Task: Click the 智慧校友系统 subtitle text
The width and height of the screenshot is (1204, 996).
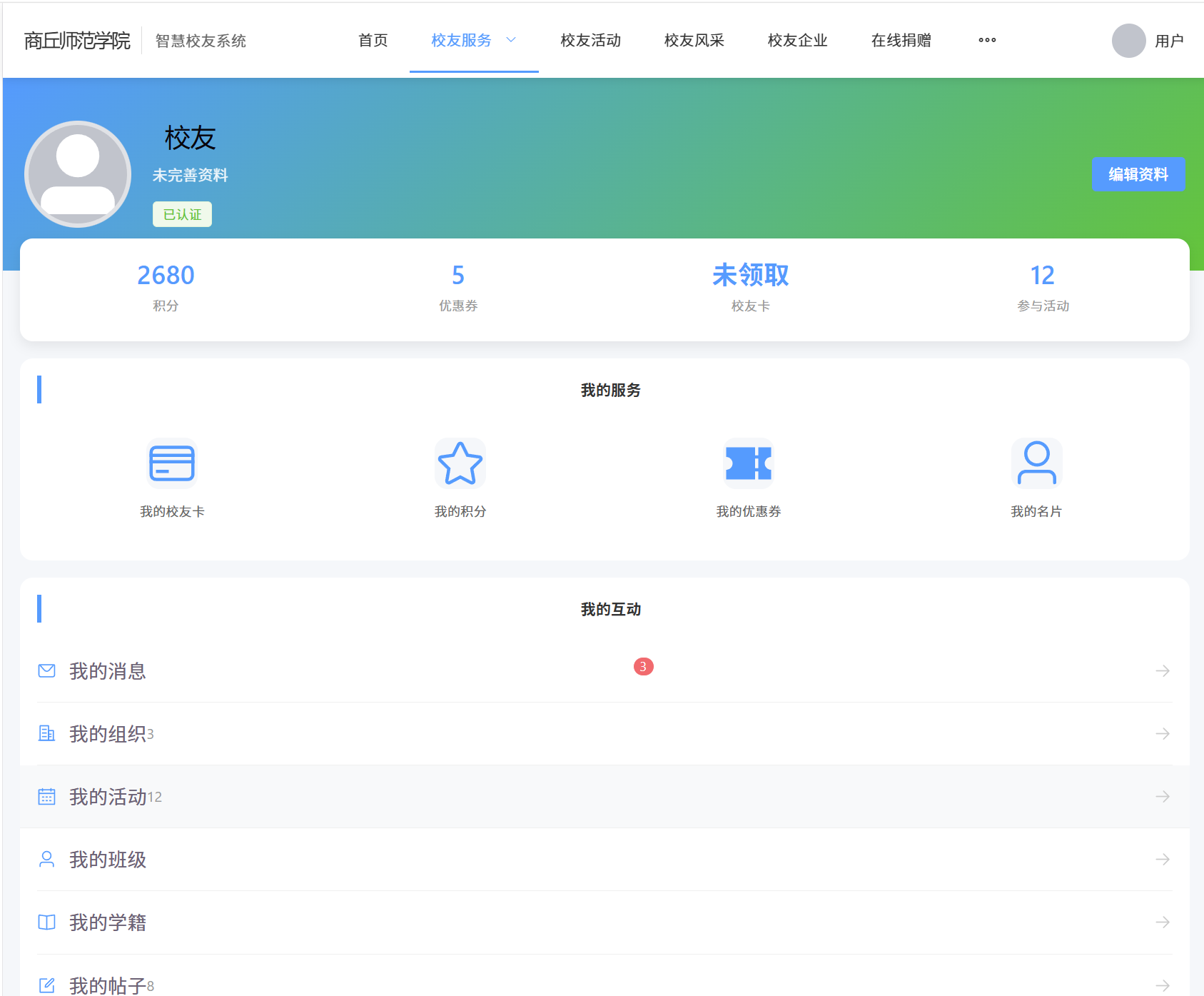Action: coord(201,41)
